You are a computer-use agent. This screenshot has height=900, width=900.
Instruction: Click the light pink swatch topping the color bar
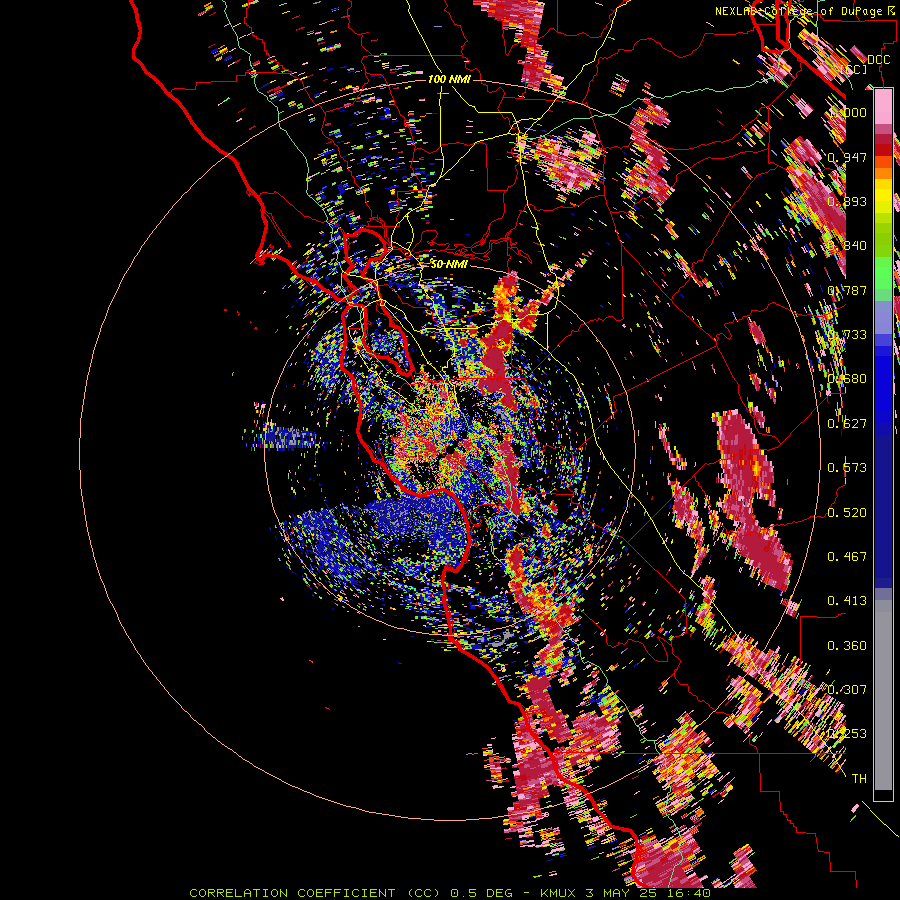point(883,107)
